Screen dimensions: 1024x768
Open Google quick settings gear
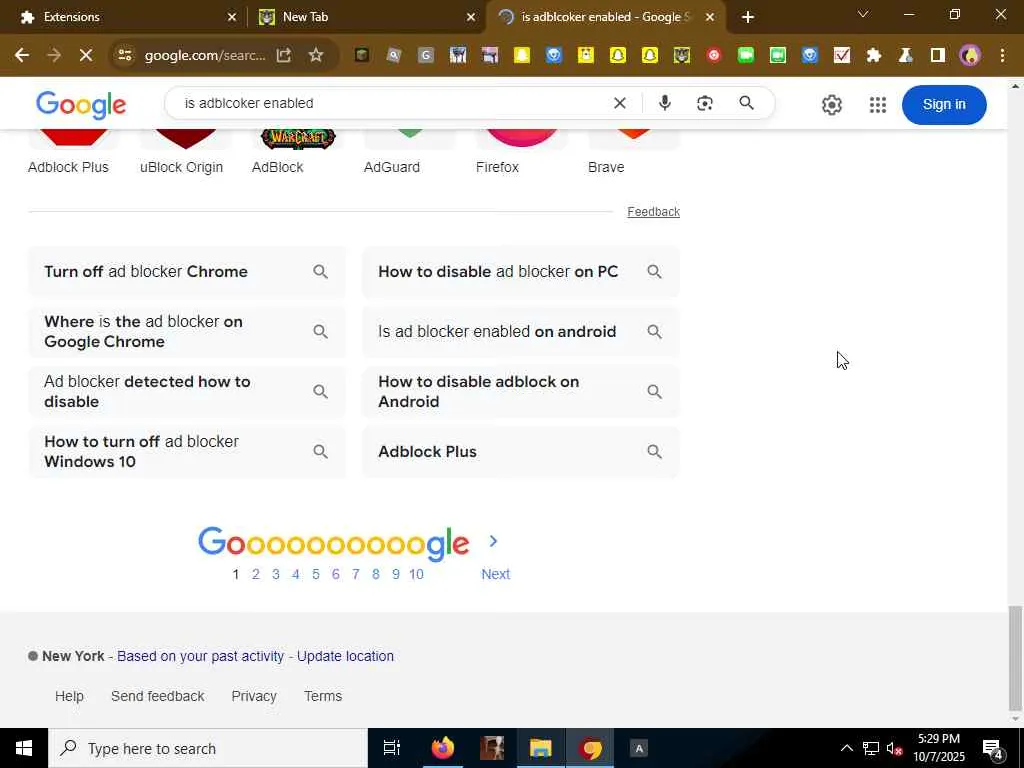831,104
